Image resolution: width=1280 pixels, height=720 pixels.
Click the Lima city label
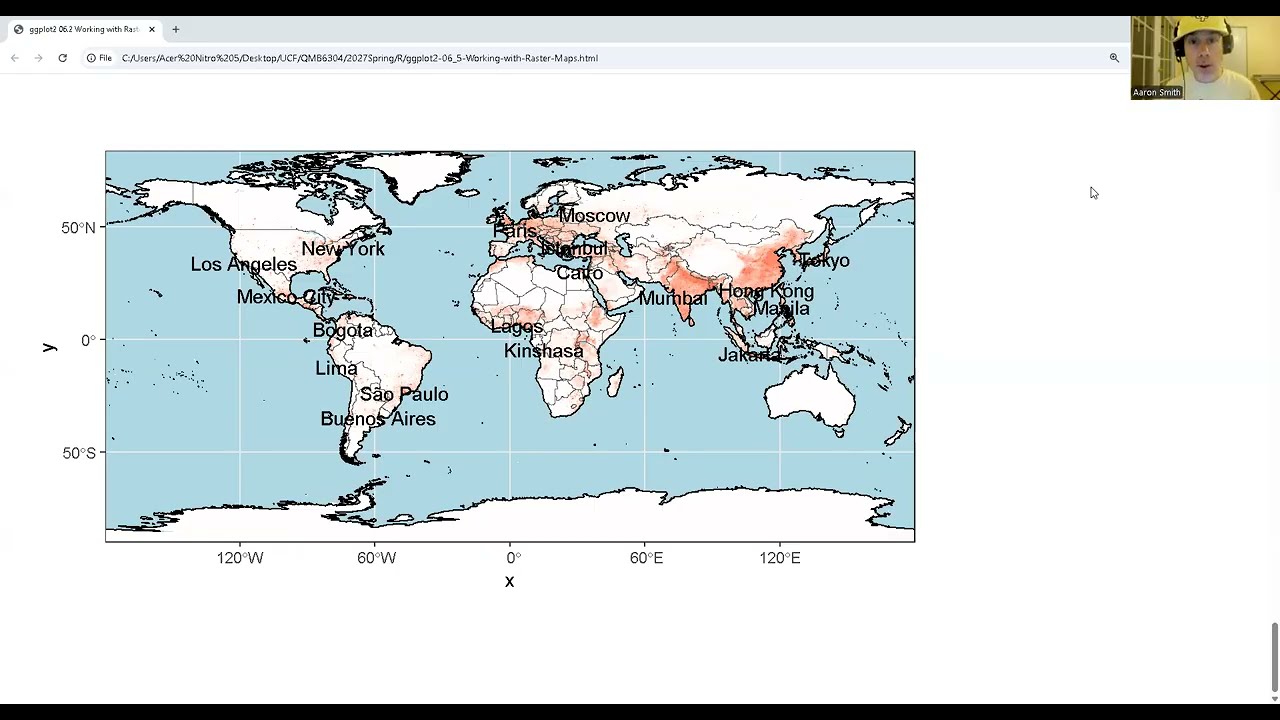click(x=336, y=369)
